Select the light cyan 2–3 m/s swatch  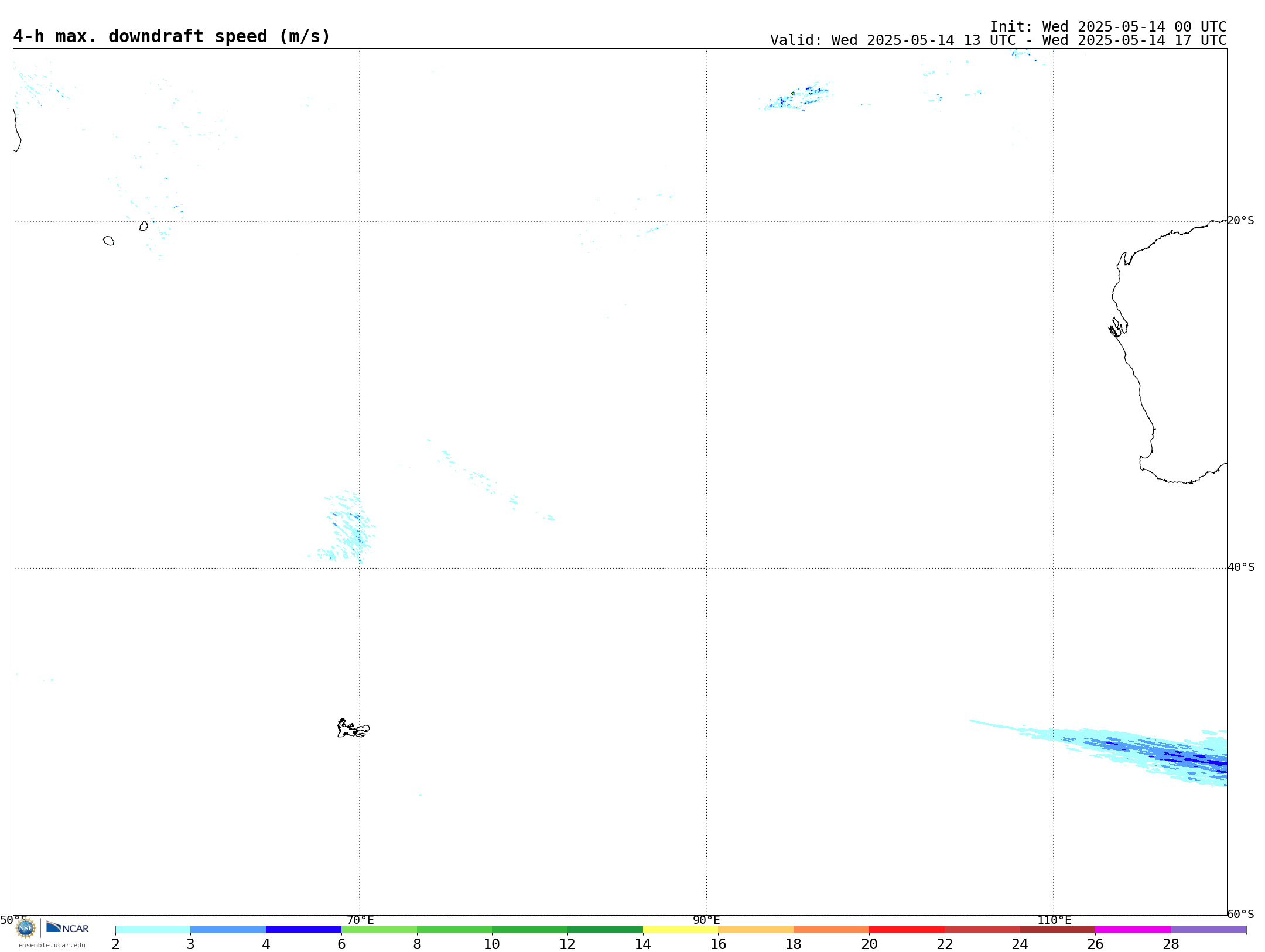coord(153,930)
